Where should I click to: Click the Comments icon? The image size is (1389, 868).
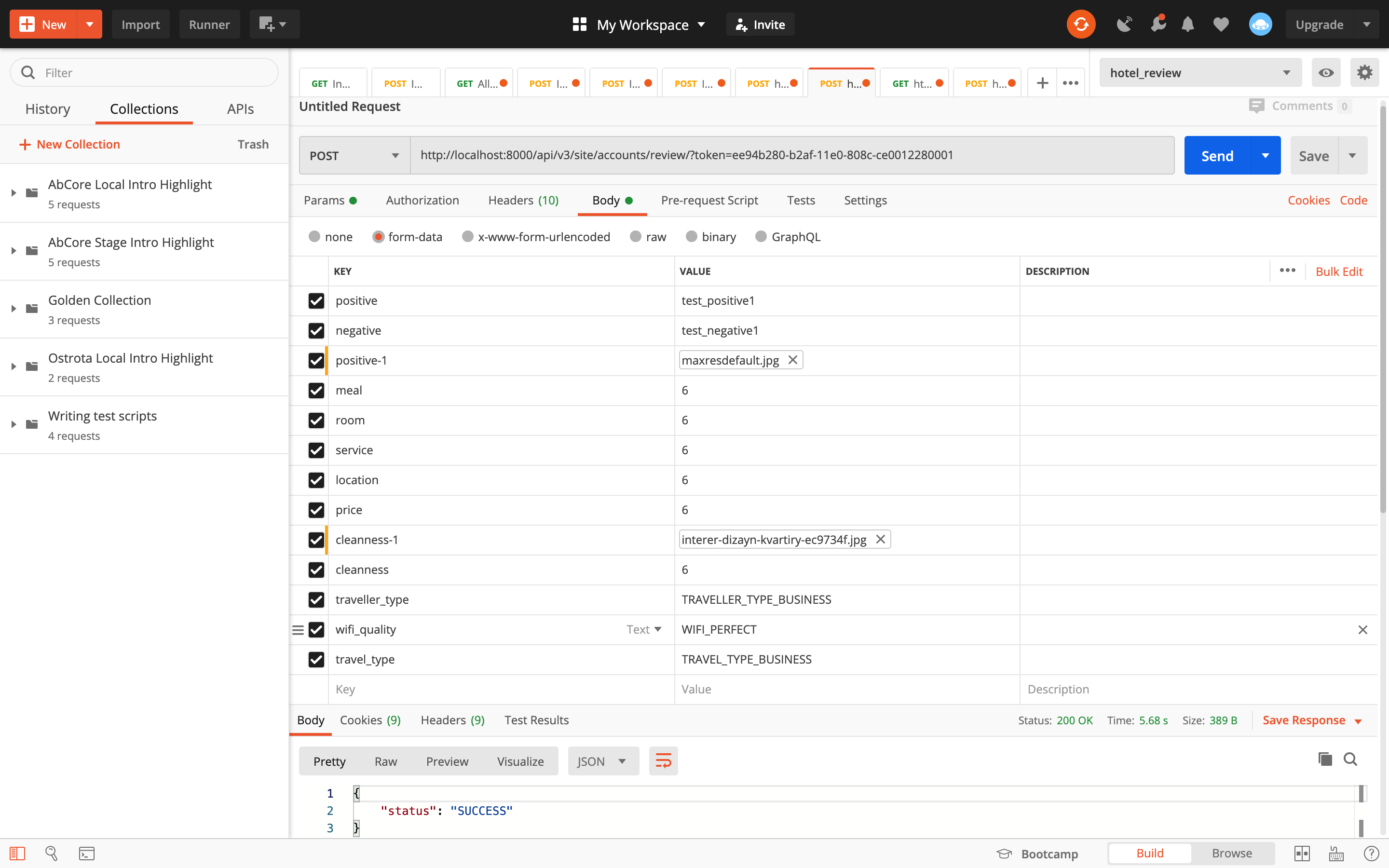(x=1256, y=106)
